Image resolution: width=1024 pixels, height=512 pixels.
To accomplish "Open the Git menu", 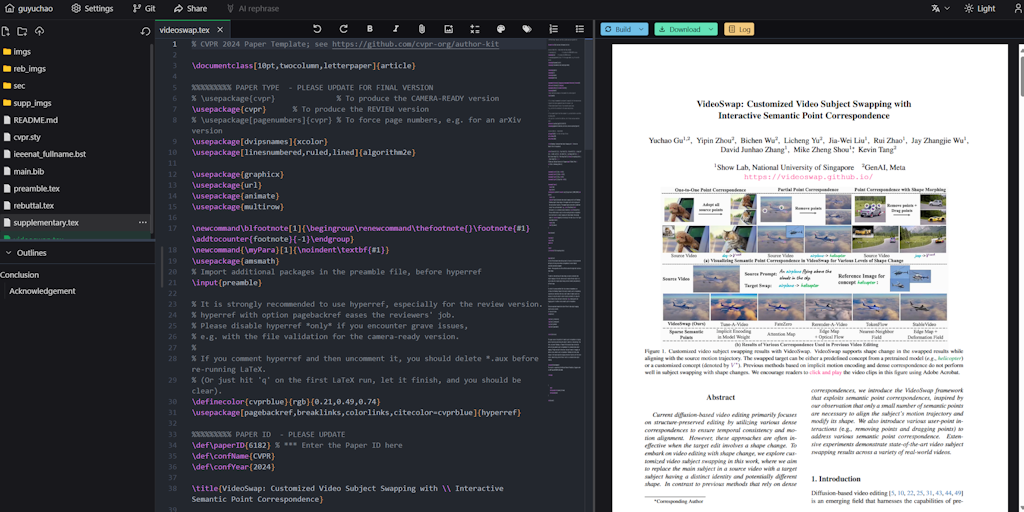I will click(143, 8).
